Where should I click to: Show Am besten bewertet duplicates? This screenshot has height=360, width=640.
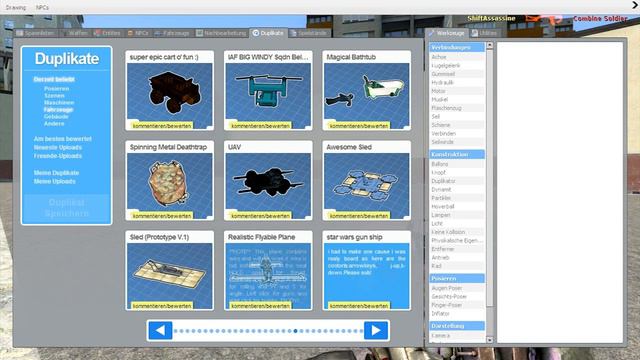coord(62,139)
